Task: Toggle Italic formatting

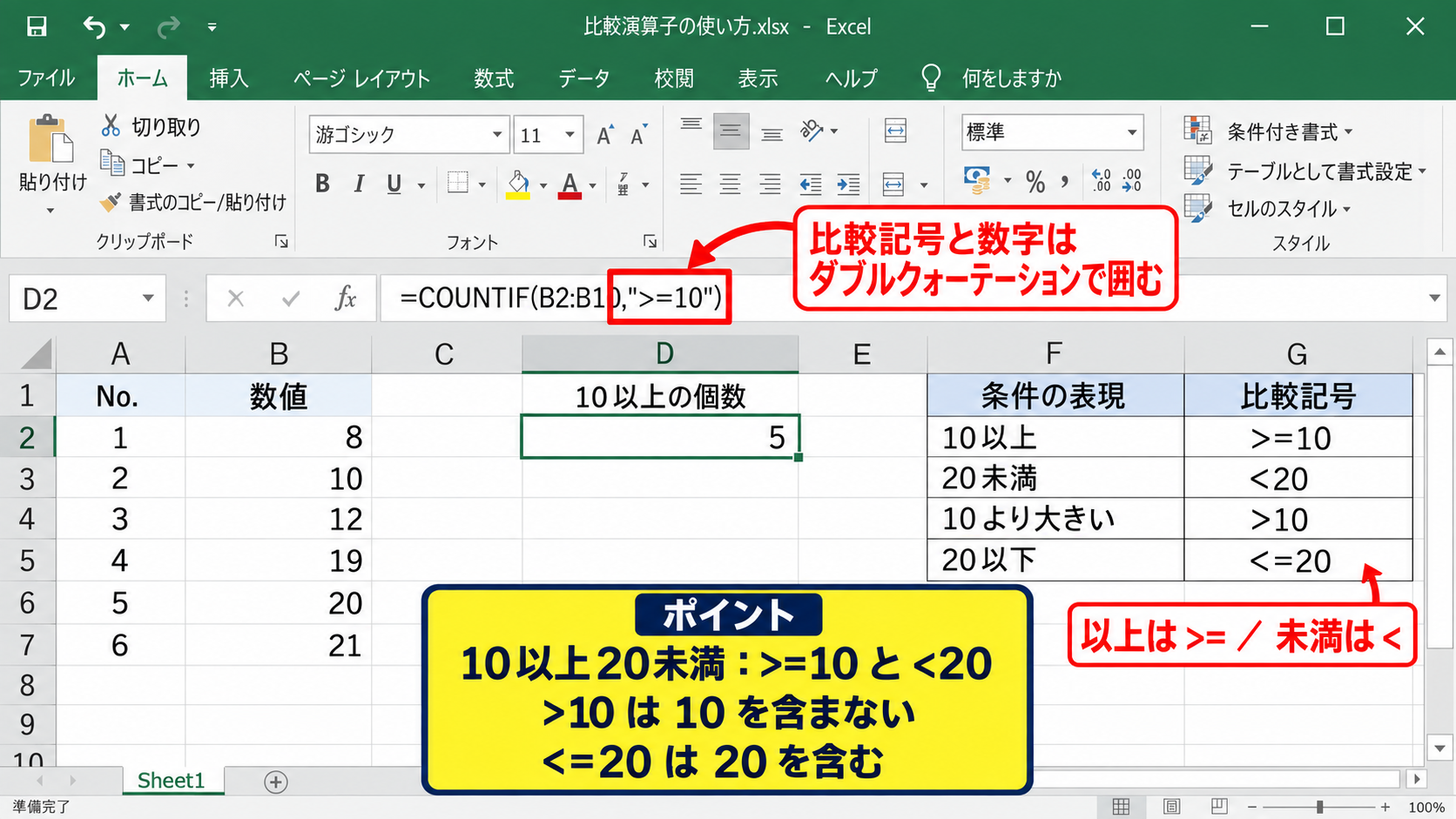Action: [x=359, y=184]
